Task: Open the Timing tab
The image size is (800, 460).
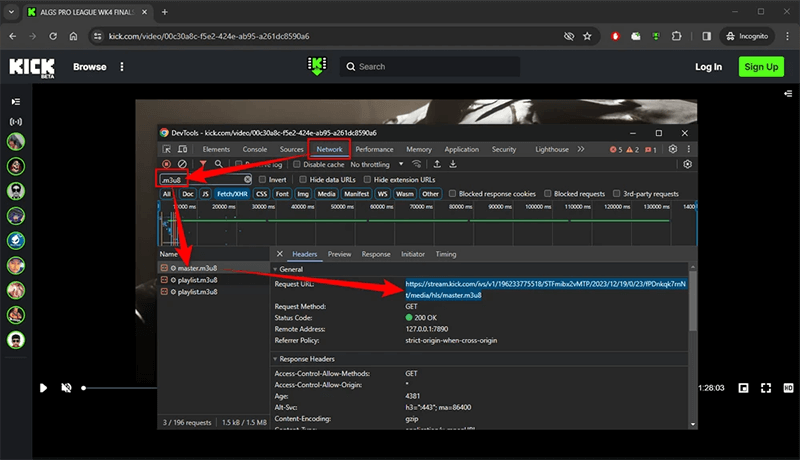Action: click(445, 254)
